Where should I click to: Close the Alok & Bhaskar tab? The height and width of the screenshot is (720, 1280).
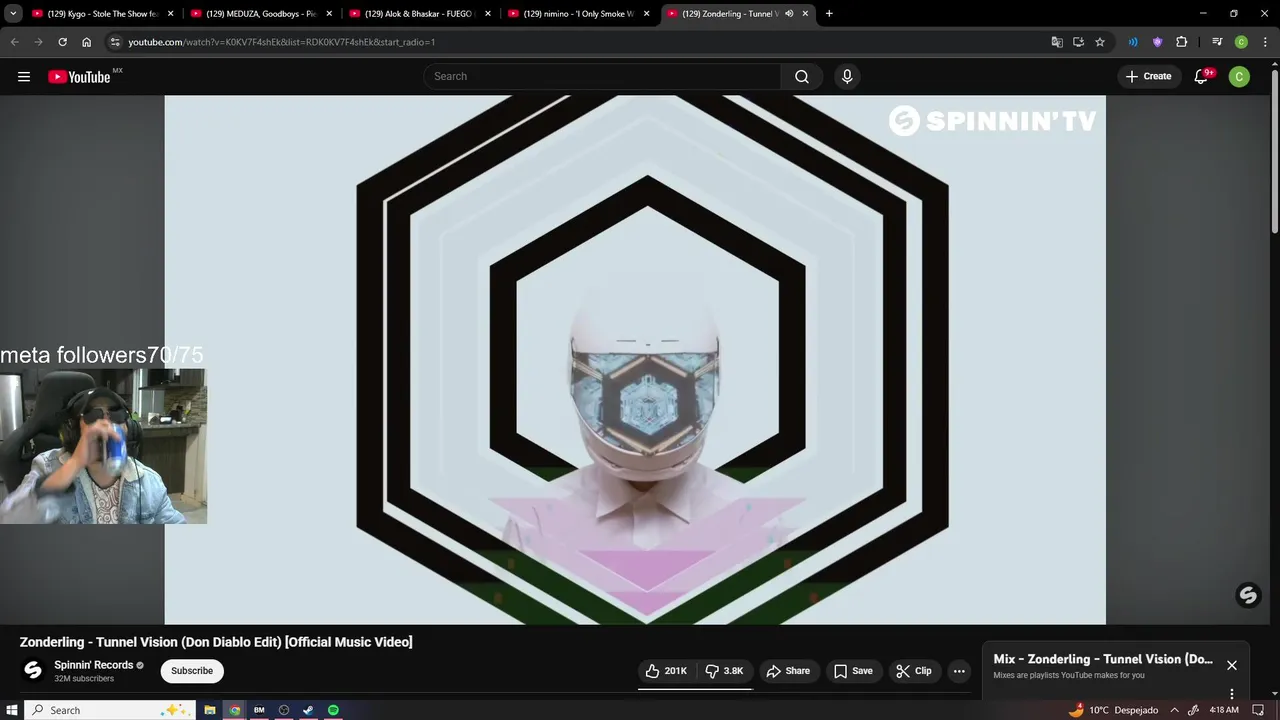[x=488, y=14]
